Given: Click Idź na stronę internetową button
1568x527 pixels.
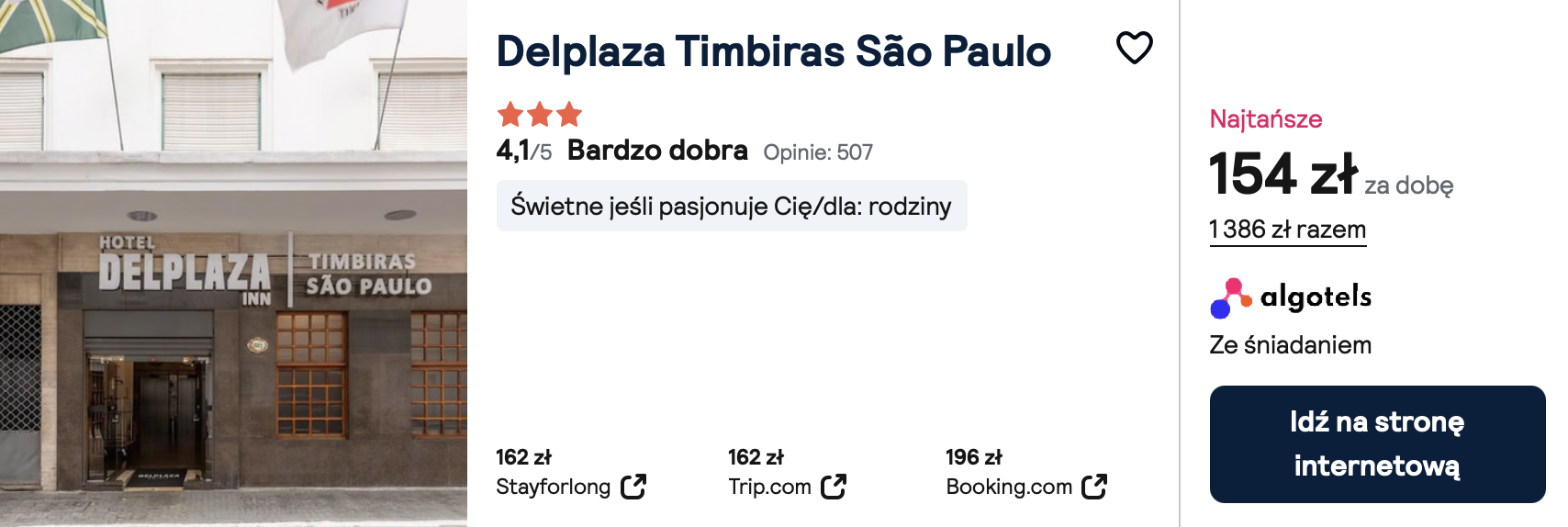Looking at the screenshot, I should [1377, 444].
